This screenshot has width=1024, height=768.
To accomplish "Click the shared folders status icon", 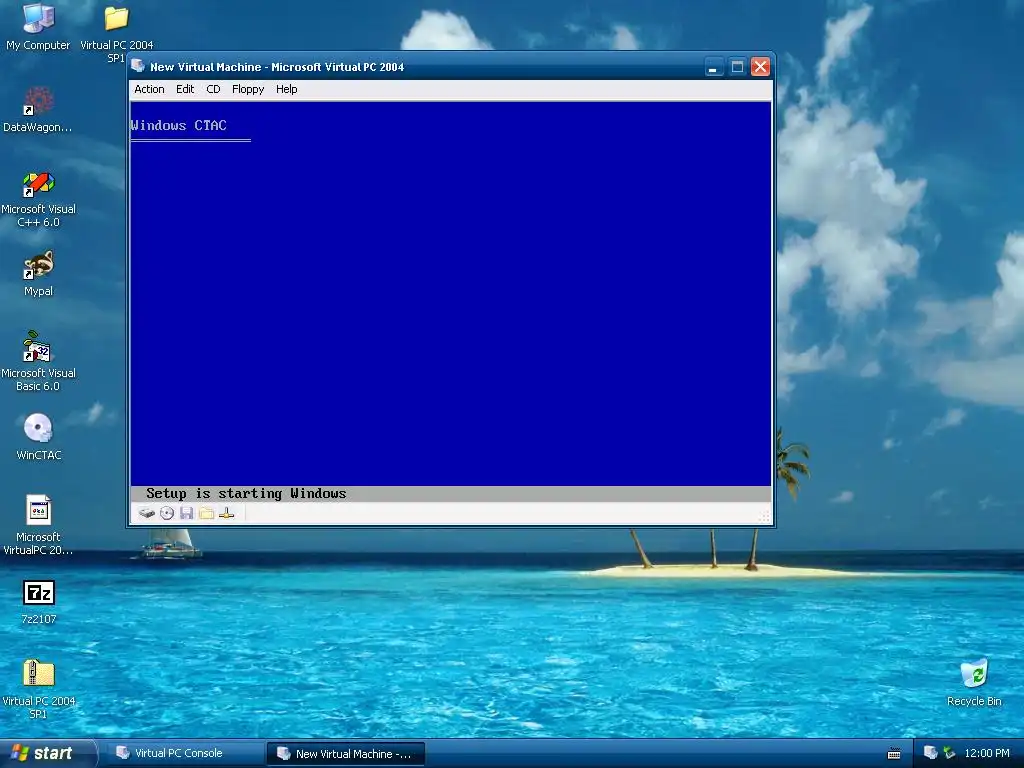I will 206,513.
